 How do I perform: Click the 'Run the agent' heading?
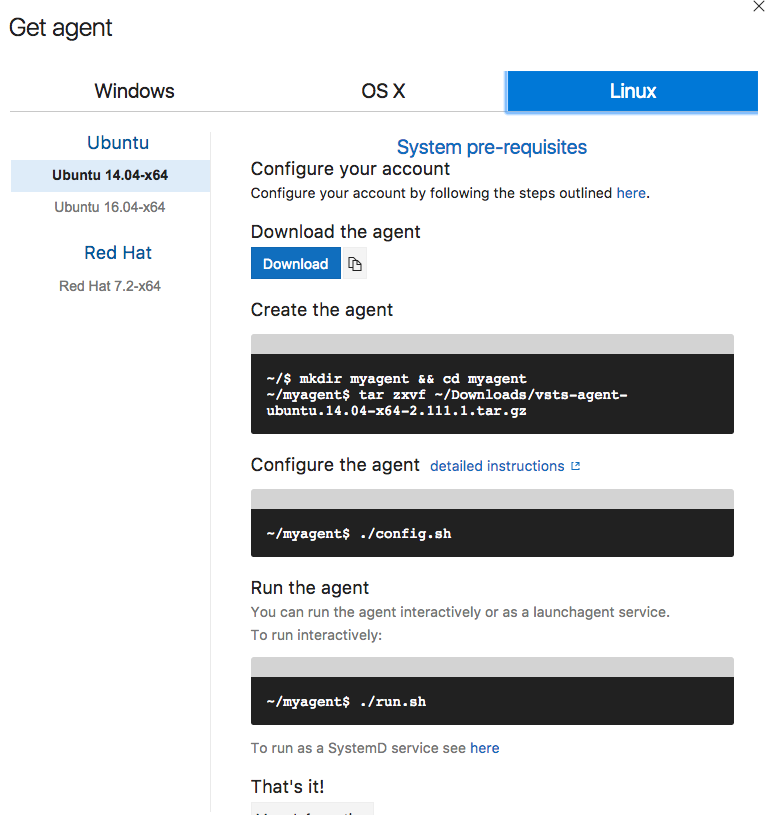click(x=310, y=588)
